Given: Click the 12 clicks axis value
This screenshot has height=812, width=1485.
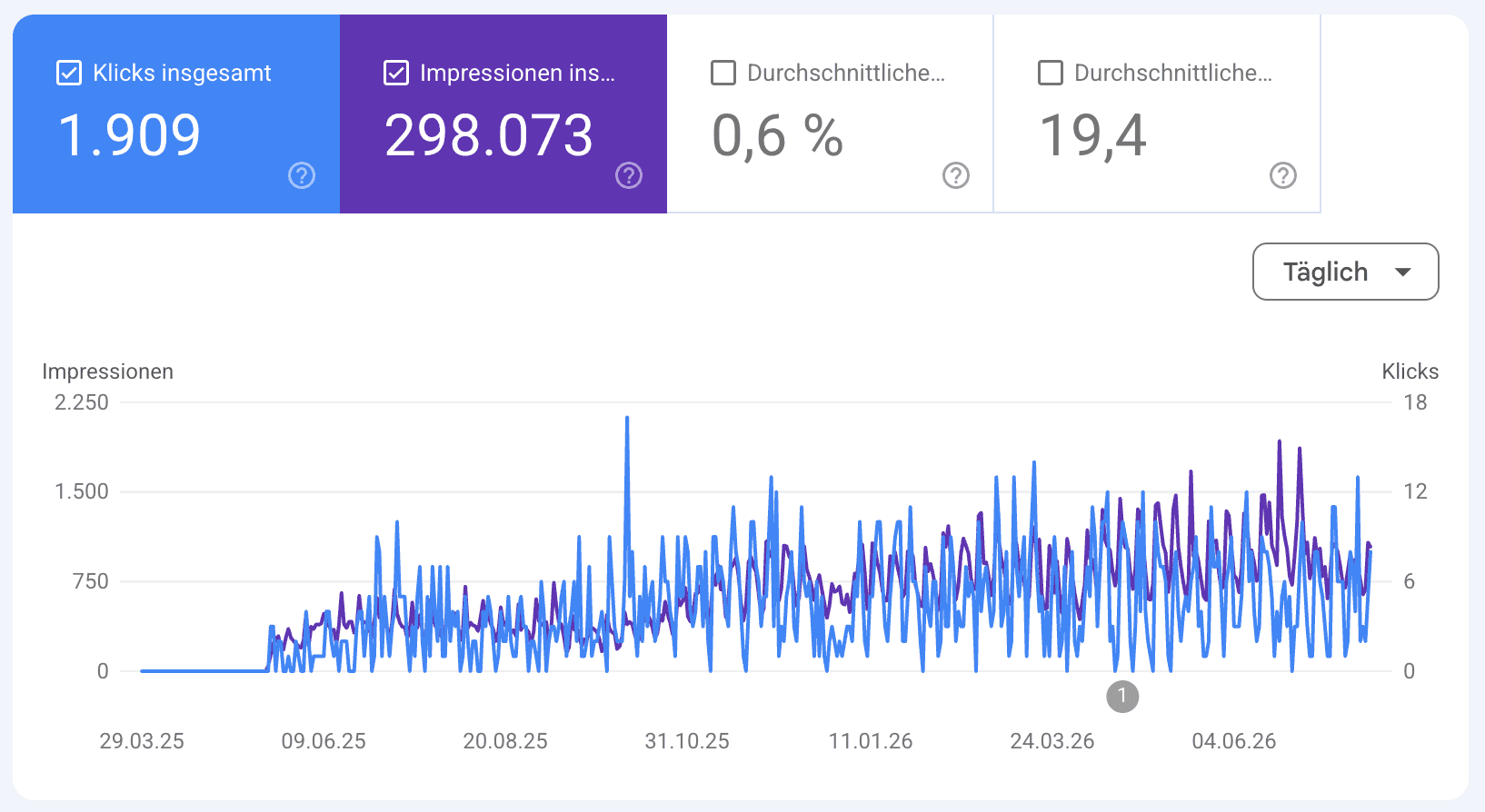Looking at the screenshot, I should click(1415, 491).
